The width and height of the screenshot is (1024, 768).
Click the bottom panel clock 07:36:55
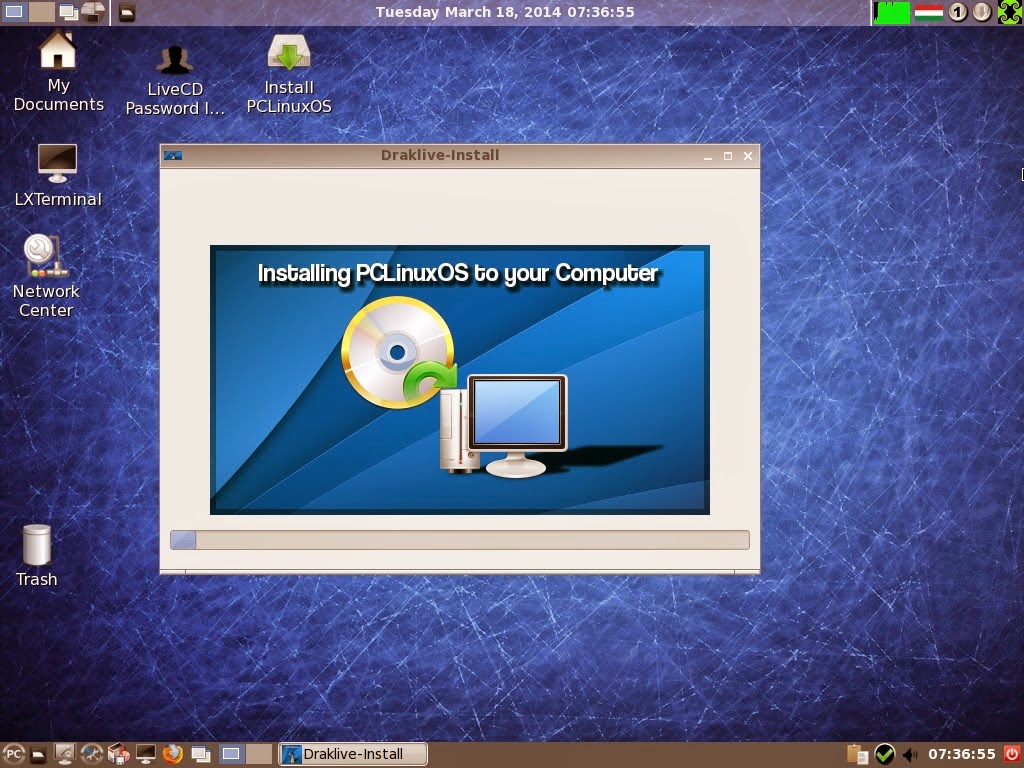click(x=962, y=754)
